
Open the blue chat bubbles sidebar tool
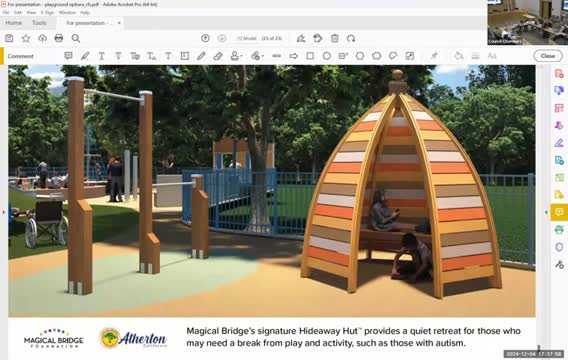click(x=559, y=91)
